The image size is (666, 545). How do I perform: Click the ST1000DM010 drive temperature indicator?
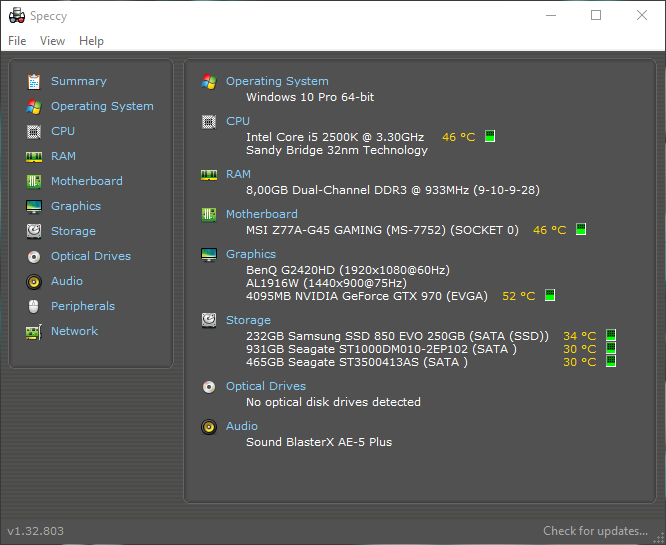click(x=611, y=348)
